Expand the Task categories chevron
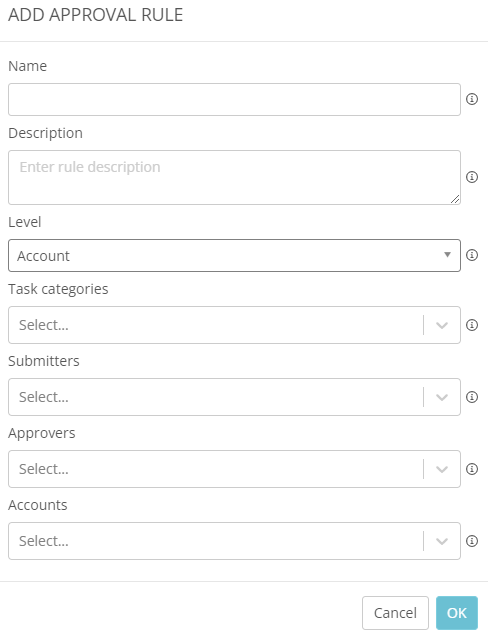The height and width of the screenshot is (634, 488). tap(442, 325)
